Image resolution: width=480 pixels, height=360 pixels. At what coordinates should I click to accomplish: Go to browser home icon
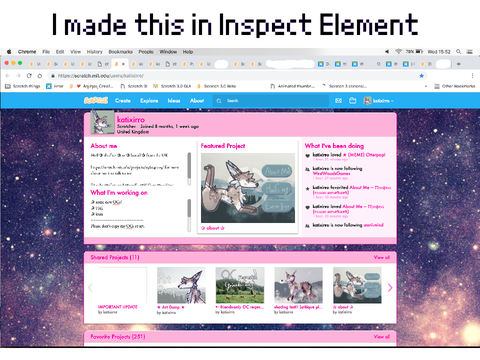[40, 76]
